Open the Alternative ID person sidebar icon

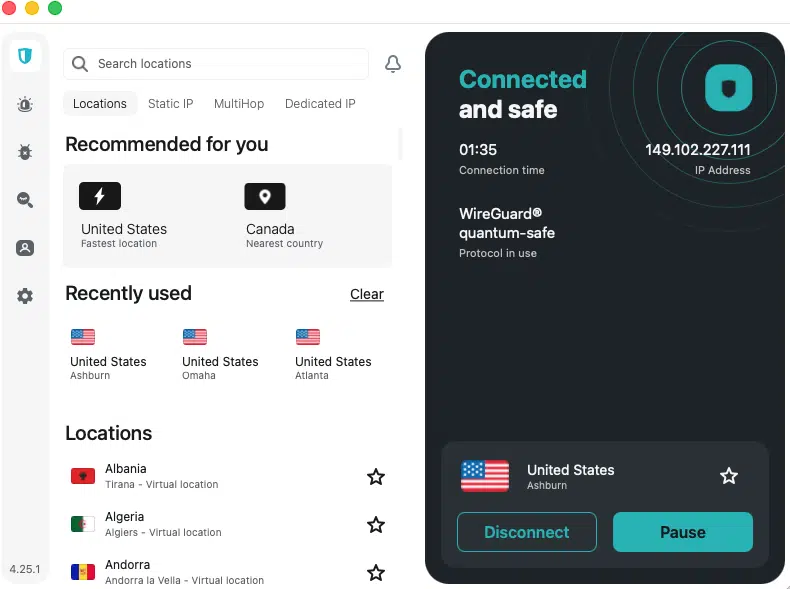pos(25,247)
